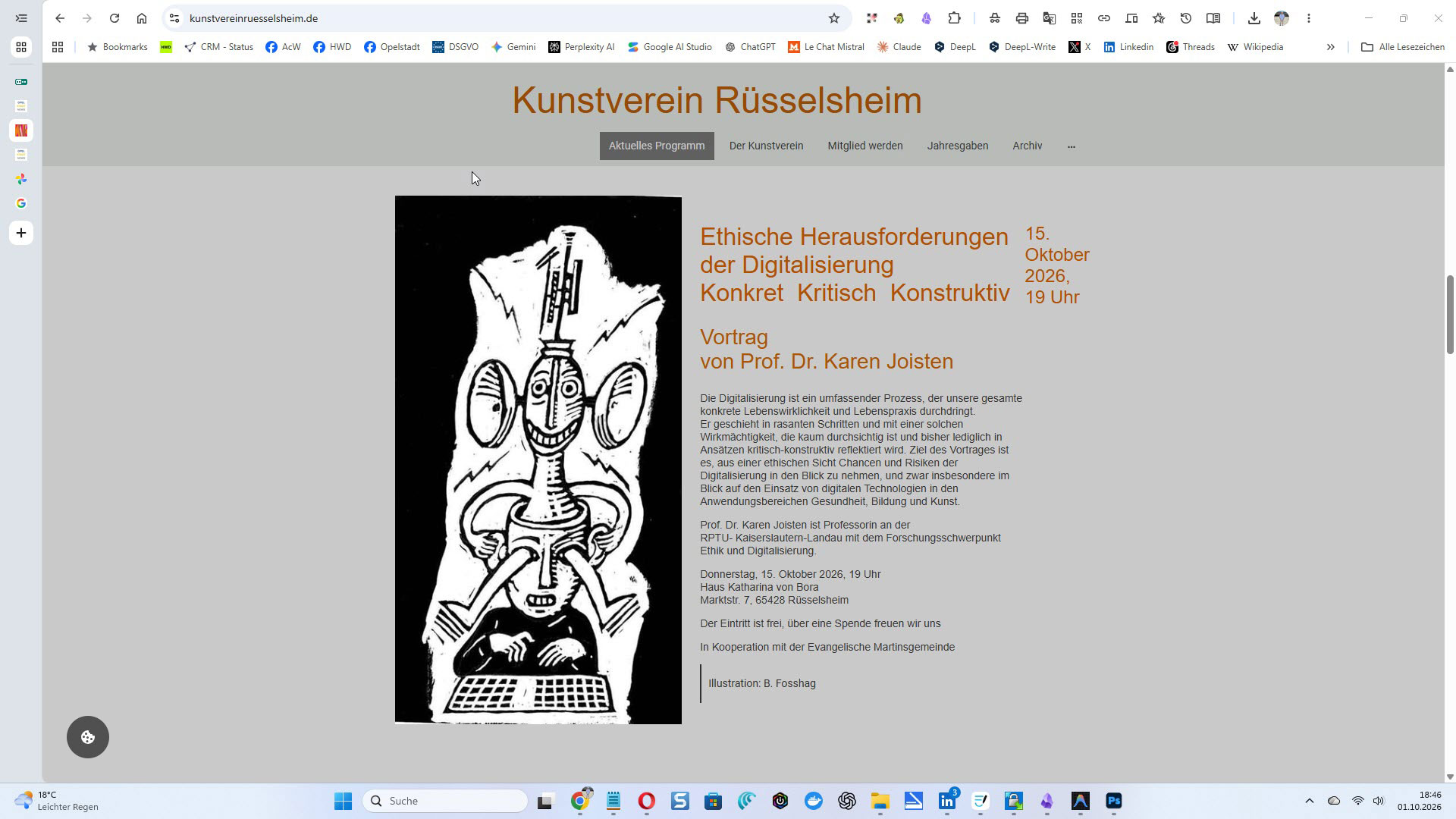The width and height of the screenshot is (1456, 819).
Task: Click the browser back arrow
Action: [x=60, y=18]
